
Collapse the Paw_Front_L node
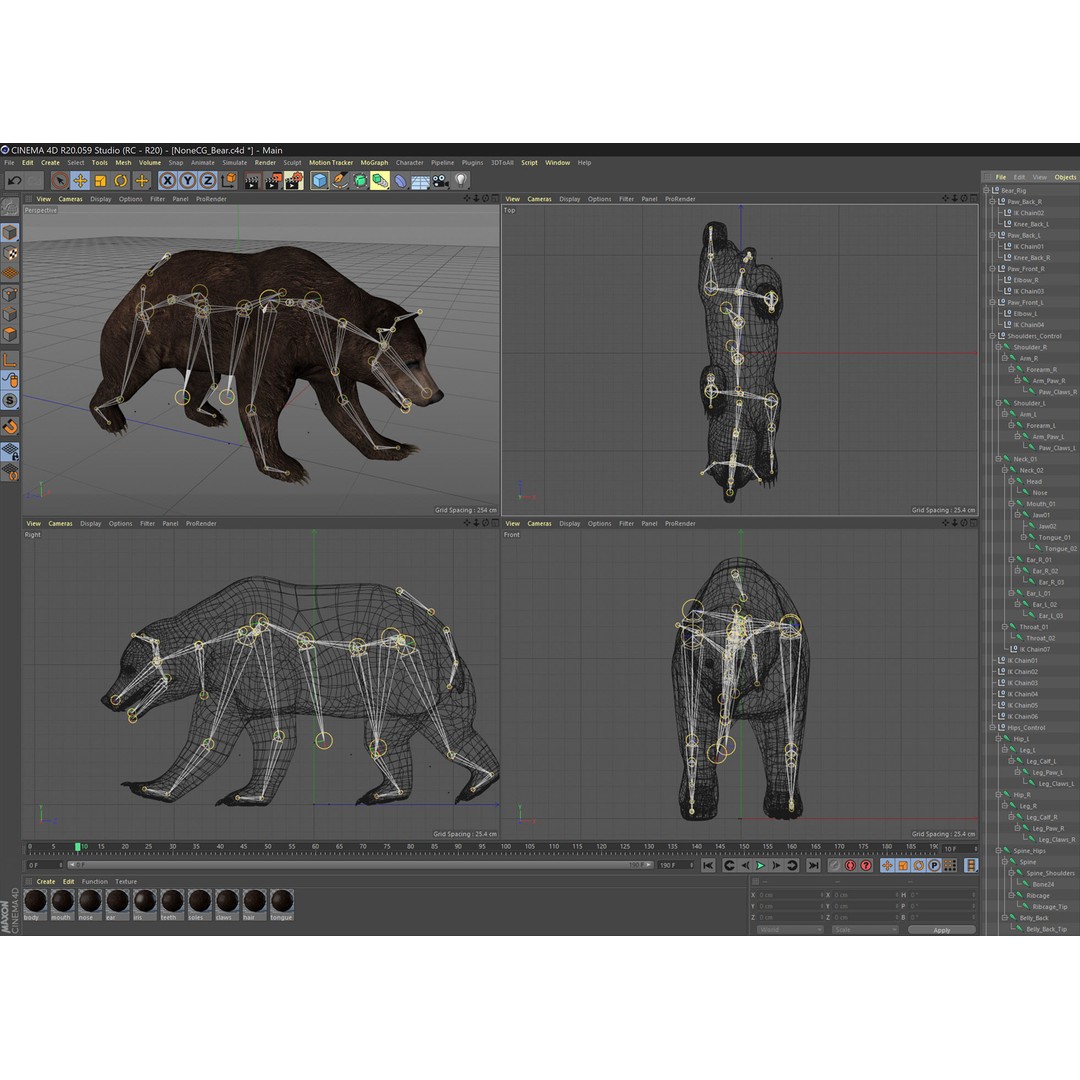[993, 302]
